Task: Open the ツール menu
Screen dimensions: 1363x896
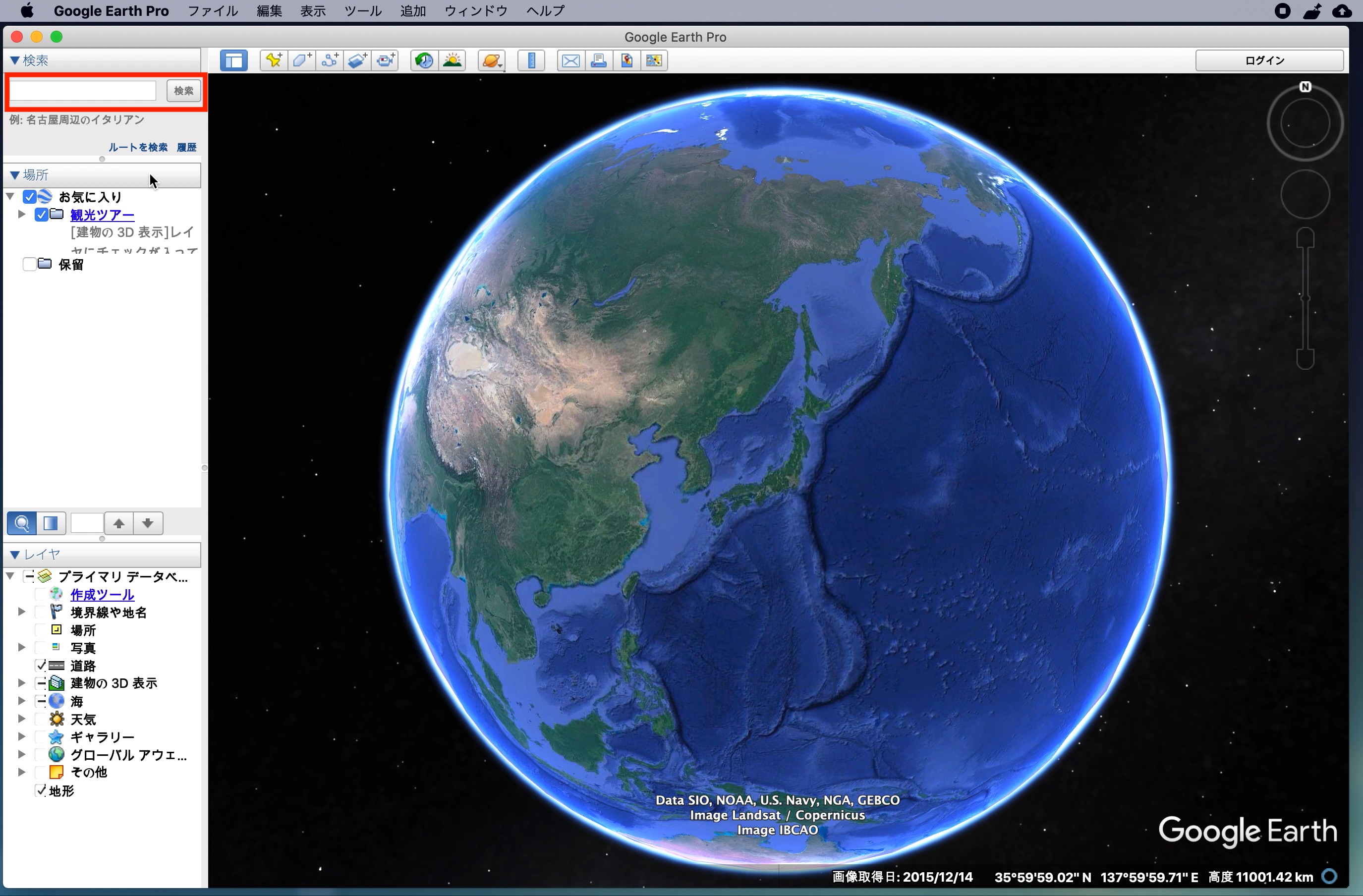Action: 362,11
